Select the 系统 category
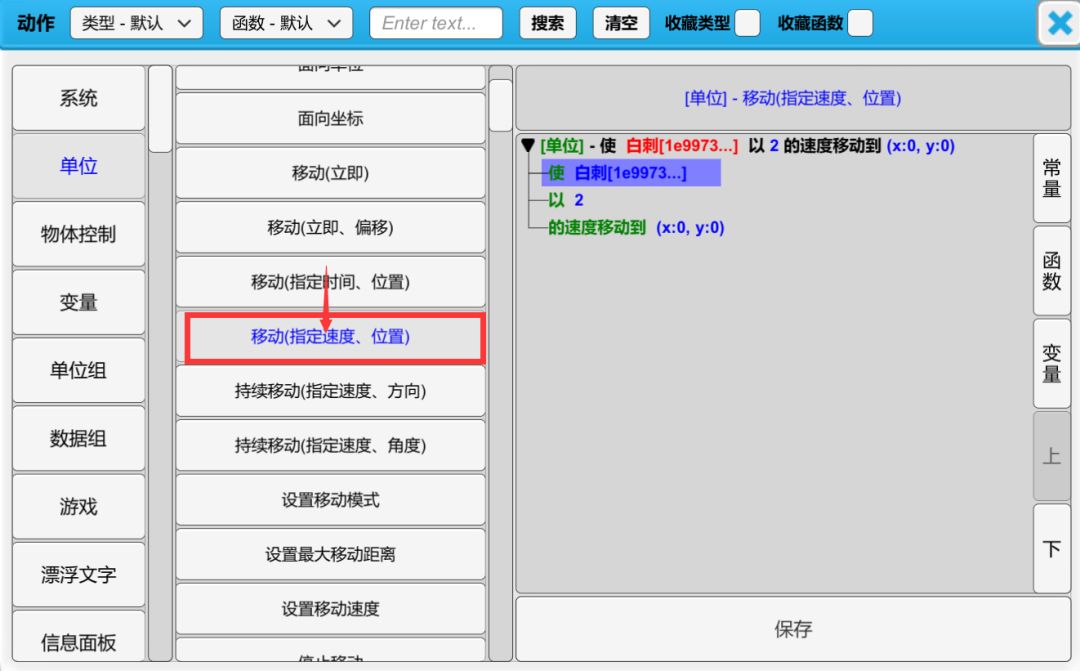The width and height of the screenshot is (1080, 671). [79, 98]
